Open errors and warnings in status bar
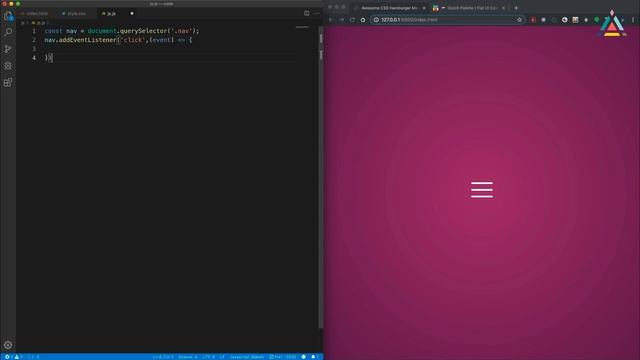 click(13, 357)
